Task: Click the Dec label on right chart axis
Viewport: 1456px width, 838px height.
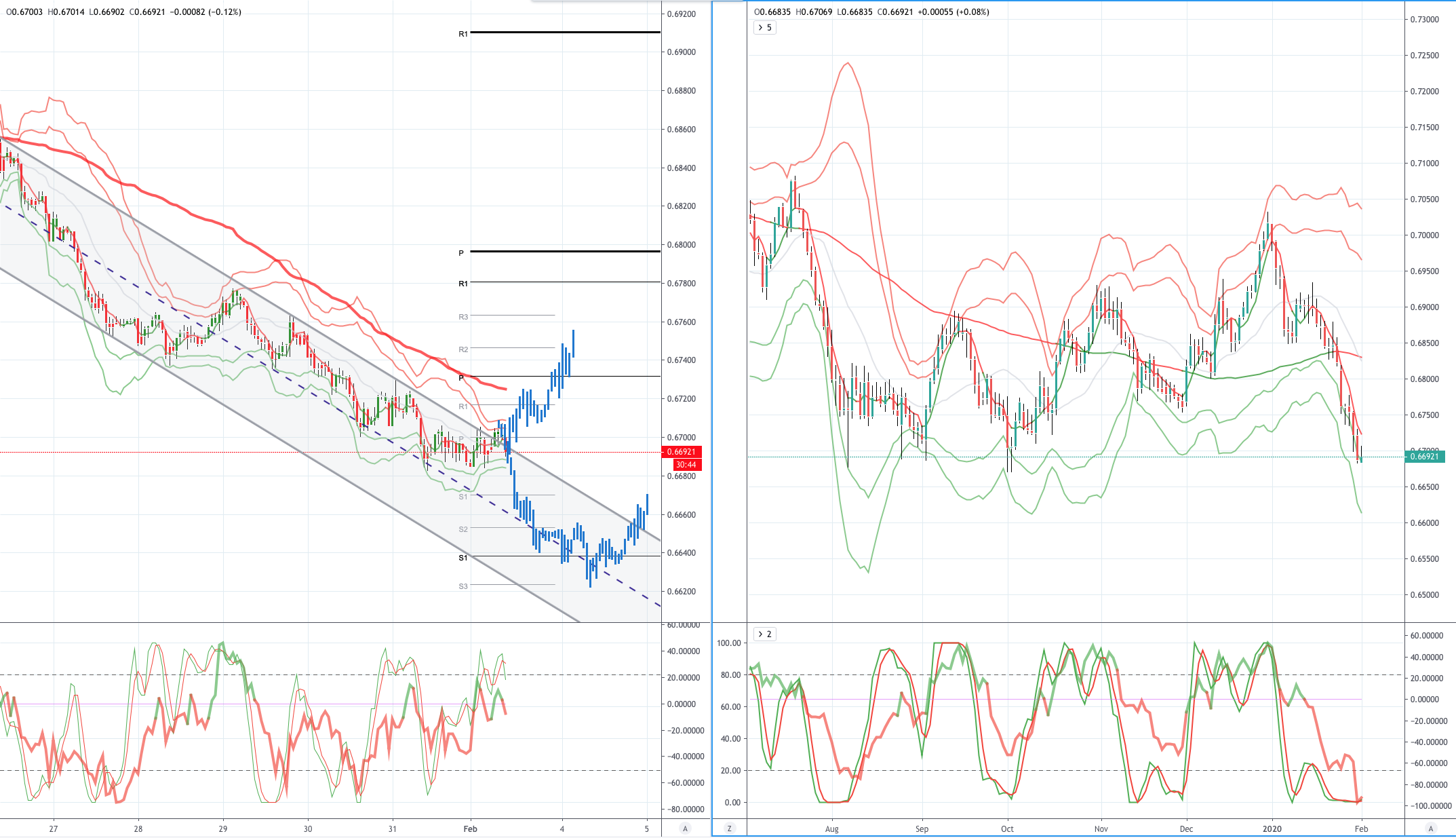Action: click(1186, 829)
